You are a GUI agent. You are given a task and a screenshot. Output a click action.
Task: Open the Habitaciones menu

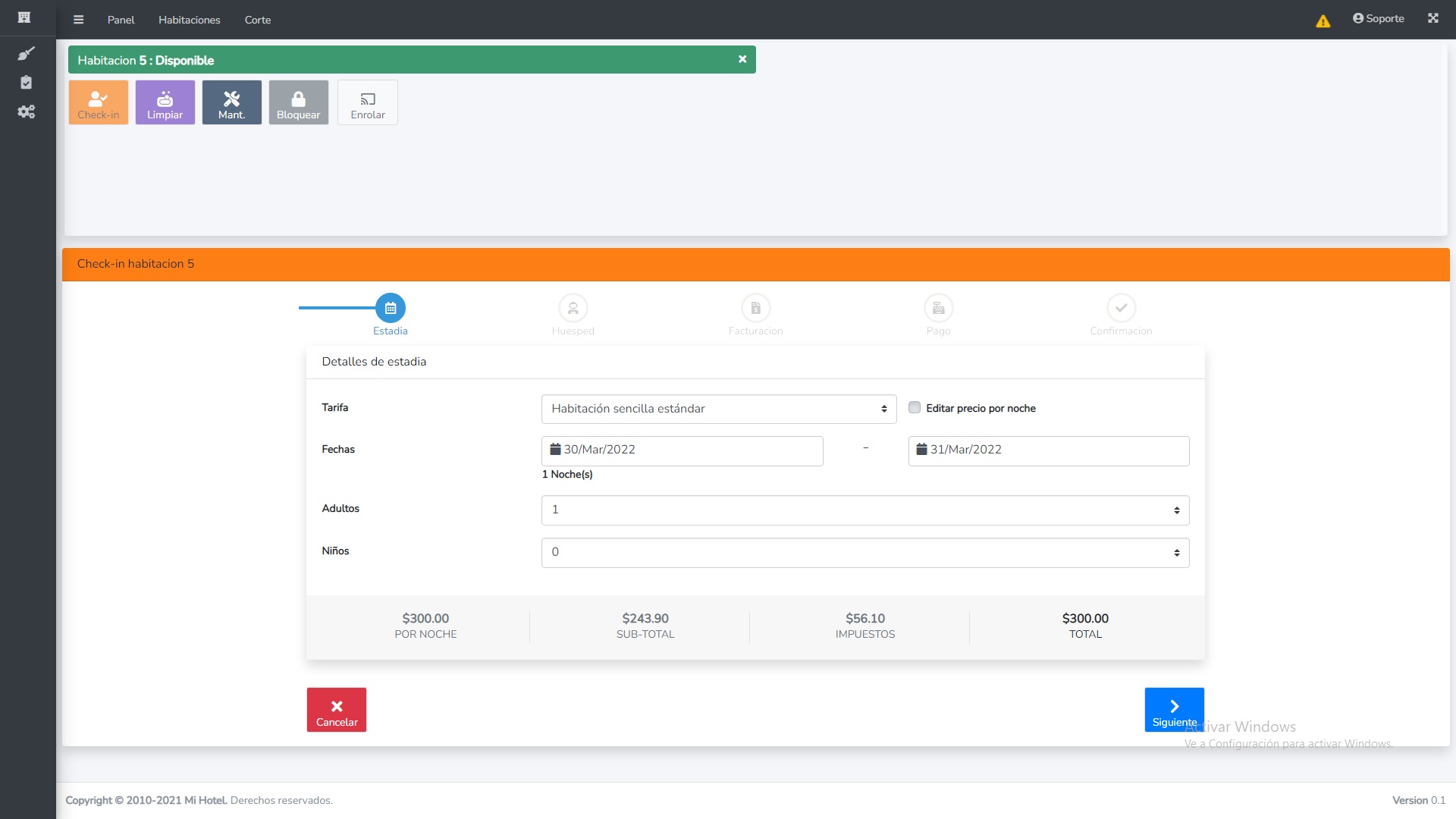(x=189, y=20)
